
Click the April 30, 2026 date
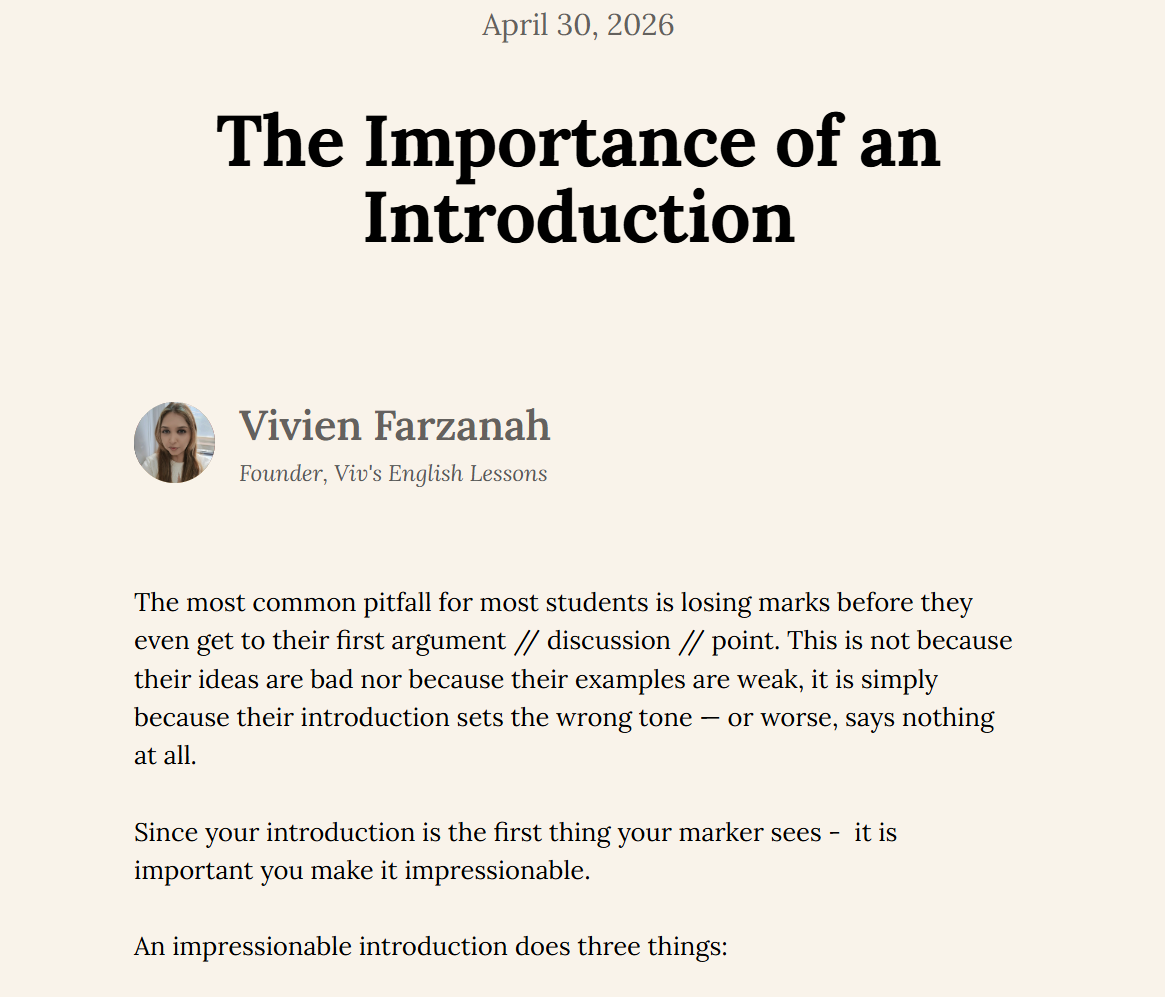(578, 25)
